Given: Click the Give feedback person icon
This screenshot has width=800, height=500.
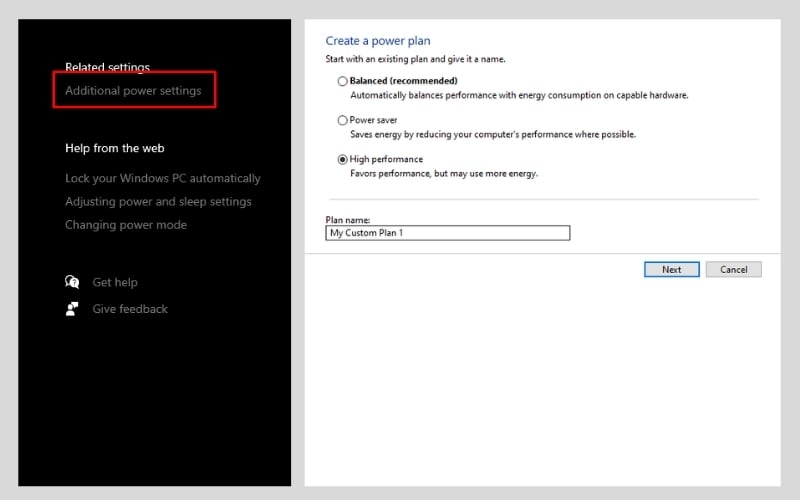Looking at the screenshot, I should tap(72, 309).
